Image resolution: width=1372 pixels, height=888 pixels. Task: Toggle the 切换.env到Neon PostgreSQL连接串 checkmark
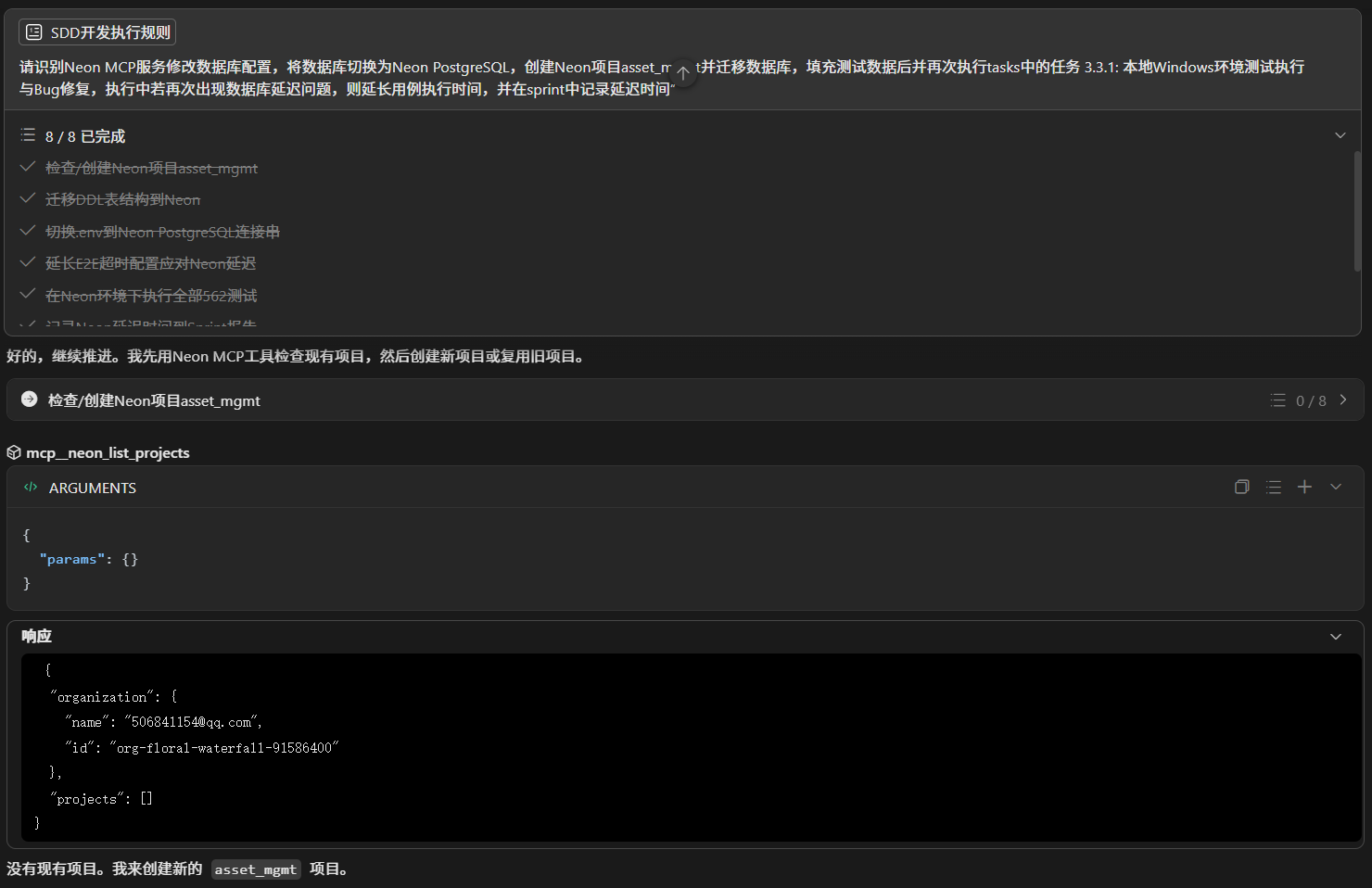coord(28,231)
